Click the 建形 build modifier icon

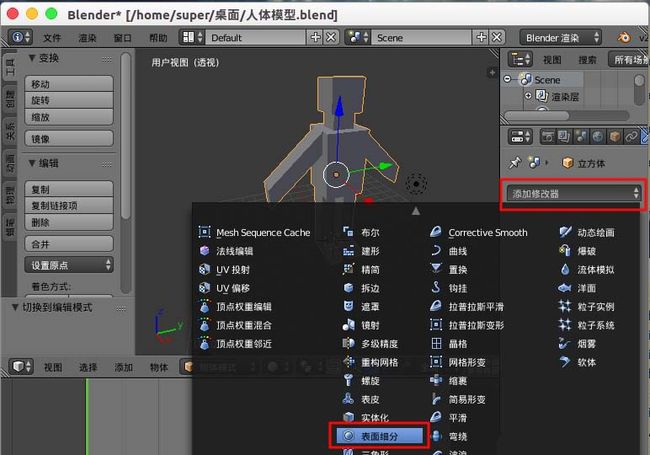[x=349, y=251]
